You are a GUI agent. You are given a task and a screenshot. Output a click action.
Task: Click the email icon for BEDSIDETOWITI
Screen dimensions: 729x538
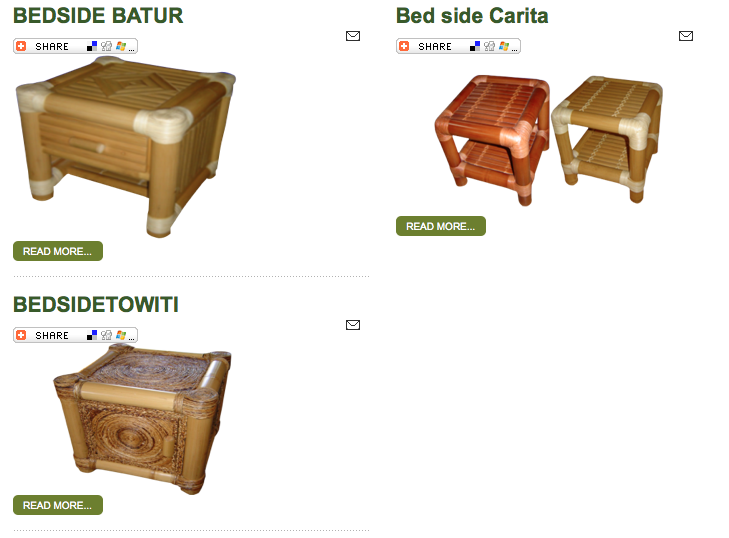coord(353,325)
